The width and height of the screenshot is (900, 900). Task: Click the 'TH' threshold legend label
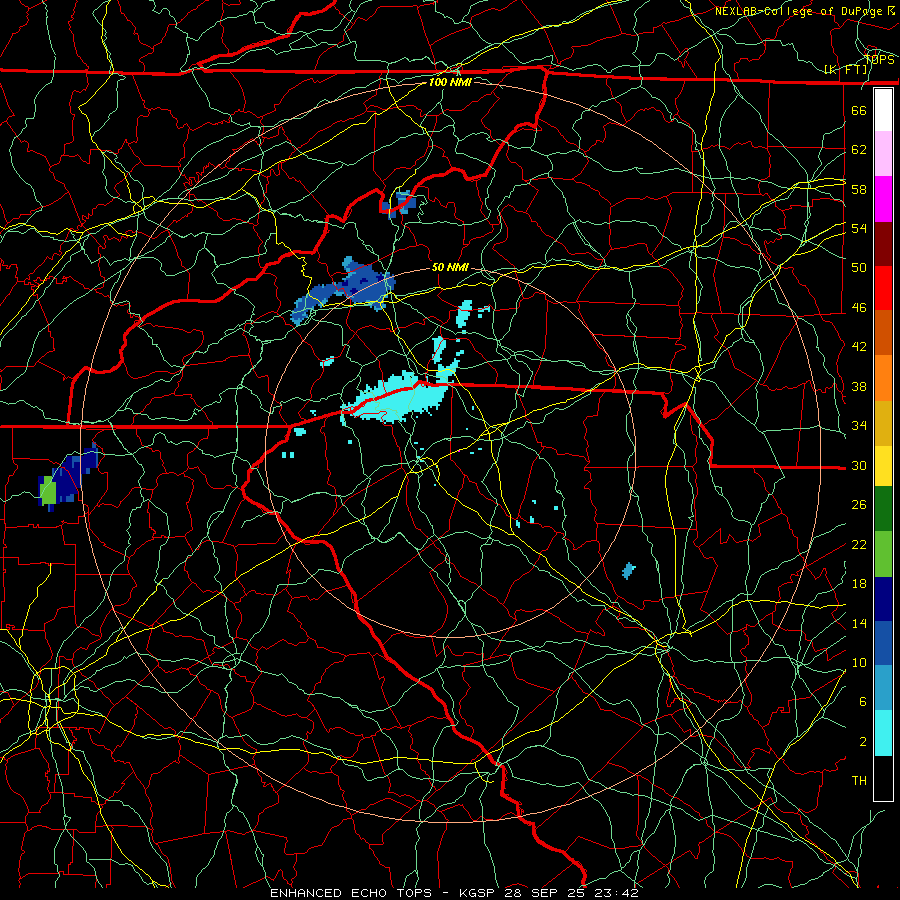pyautogui.click(x=859, y=781)
